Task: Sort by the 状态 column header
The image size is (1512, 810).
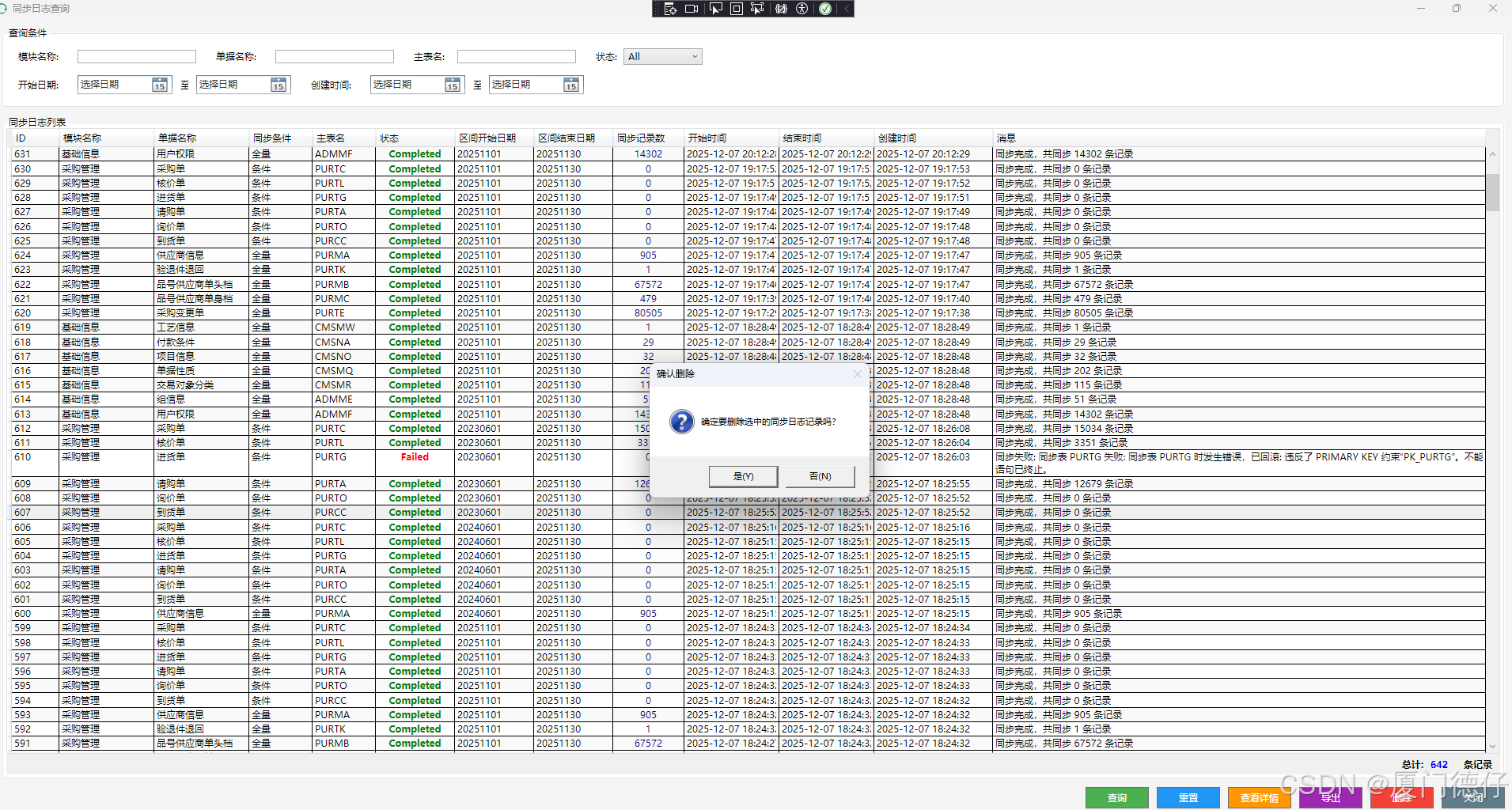Action: coord(415,138)
